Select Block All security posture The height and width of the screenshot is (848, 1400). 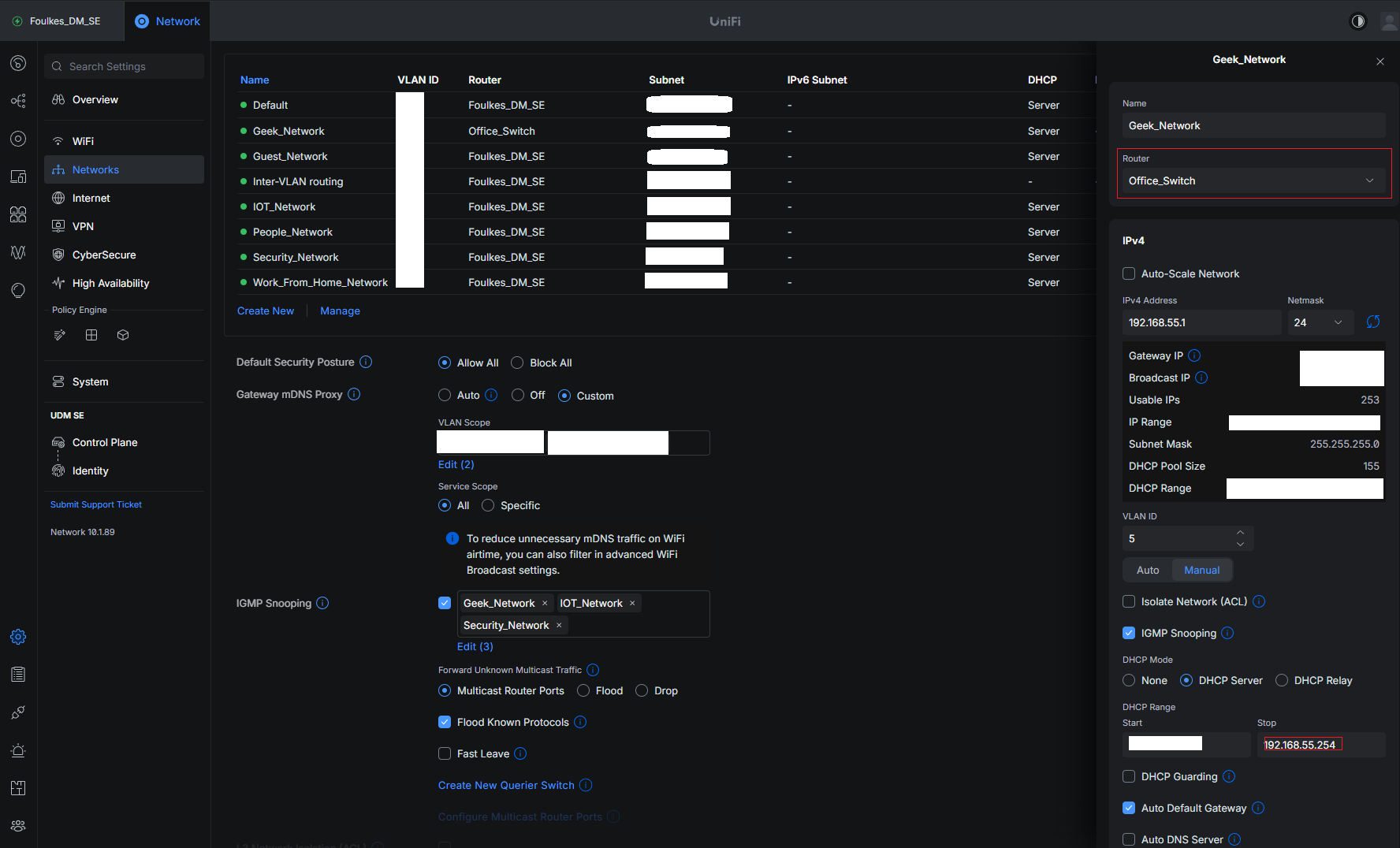coord(517,363)
